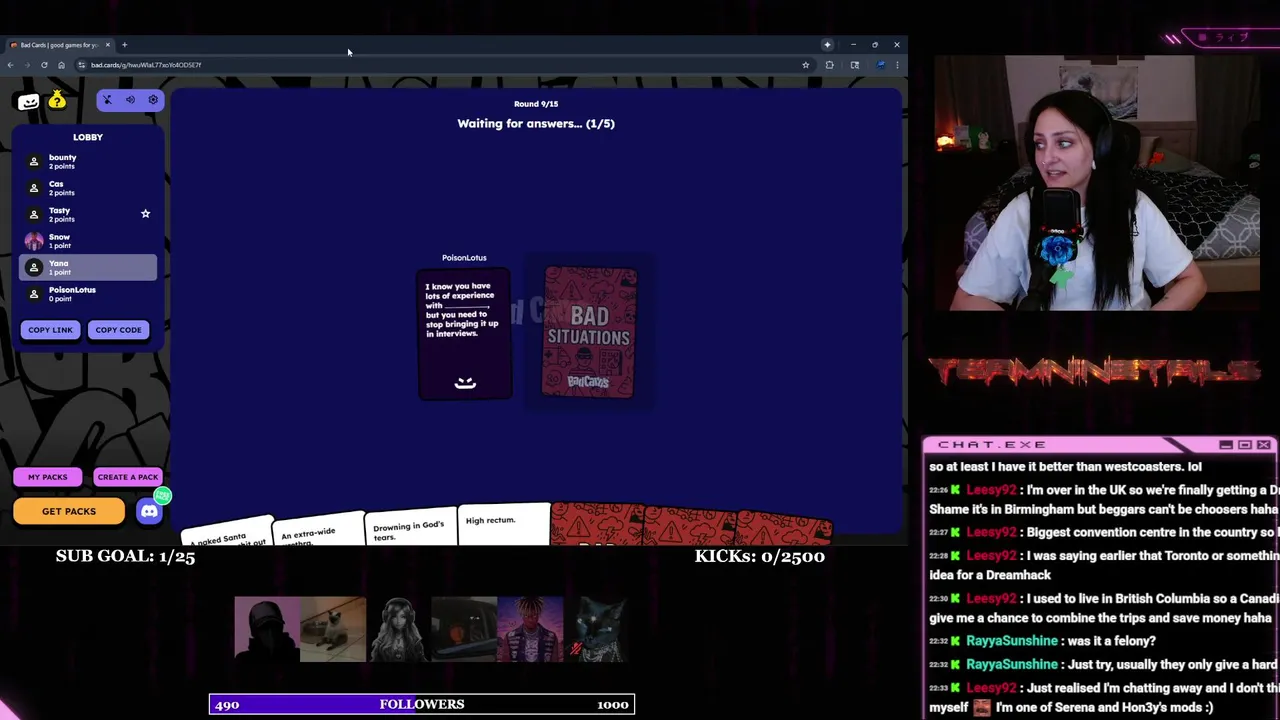Click the orange GET PACKS button
The image size is (1280, 720).
tap(69, 511)
